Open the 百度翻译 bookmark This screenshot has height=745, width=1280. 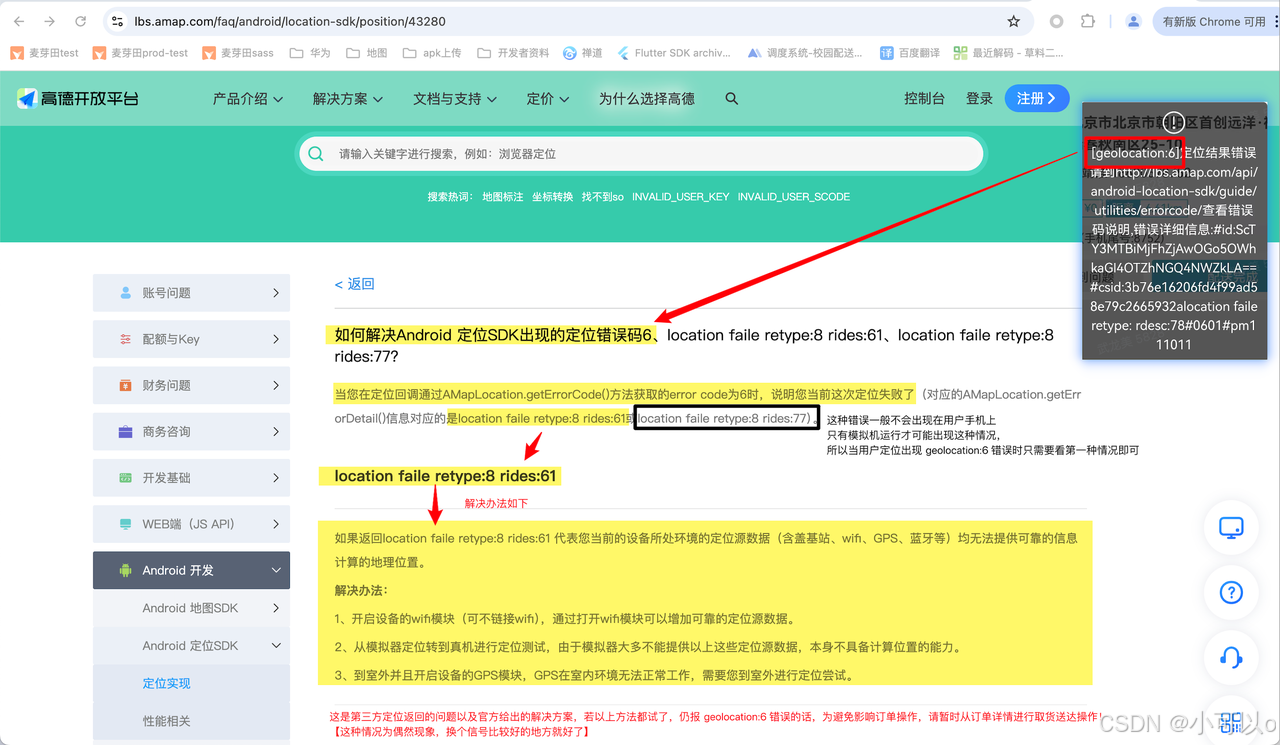tap(910, 53)
